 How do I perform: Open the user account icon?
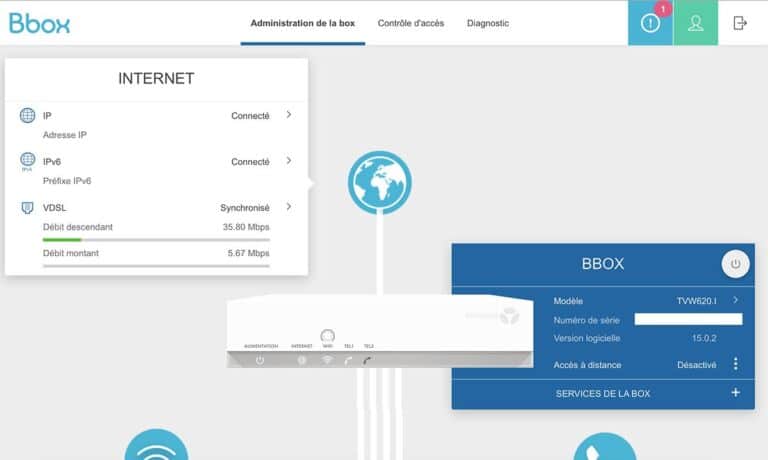[x=696, y=23]
